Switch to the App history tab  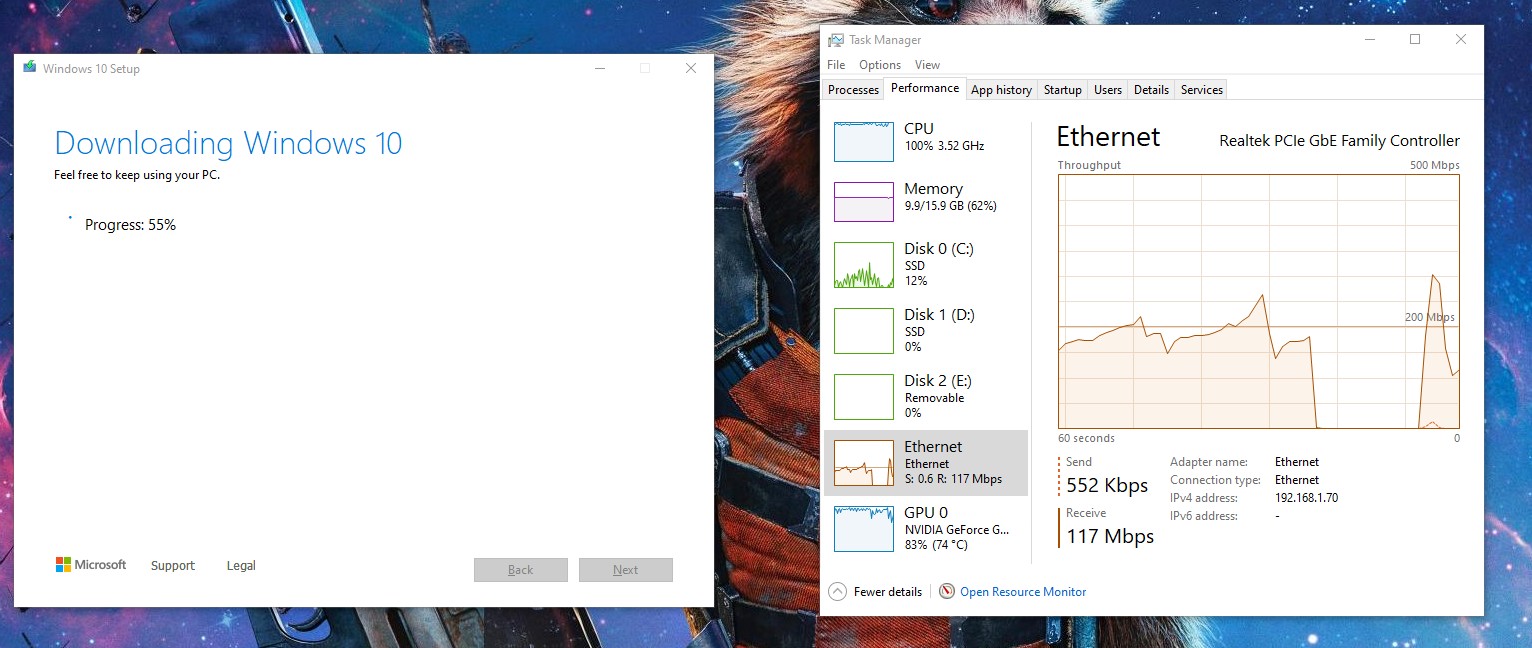pos(1001,90)
